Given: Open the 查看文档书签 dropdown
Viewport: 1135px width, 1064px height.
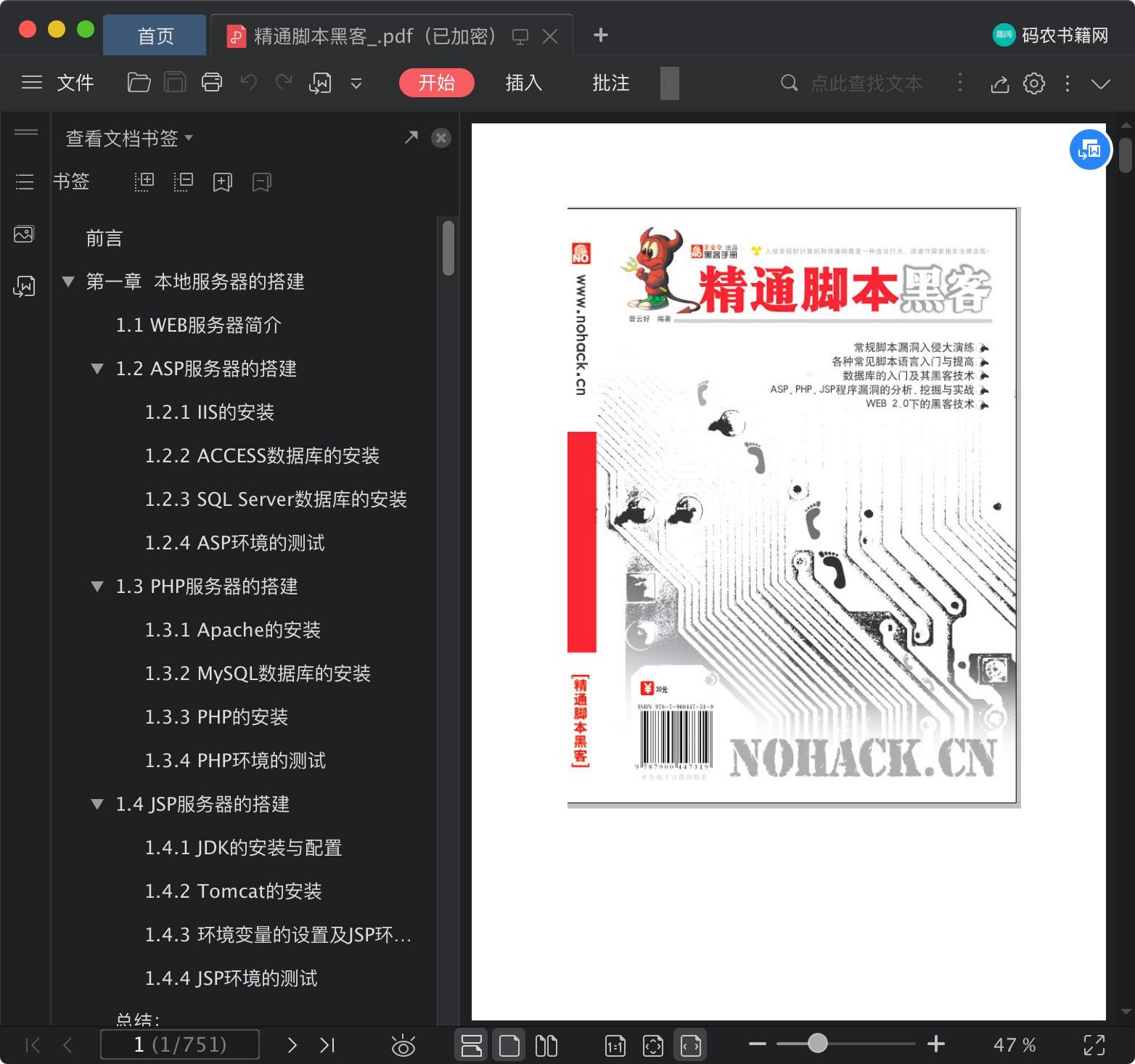Looking at the screenshot, I should (129, 138).
